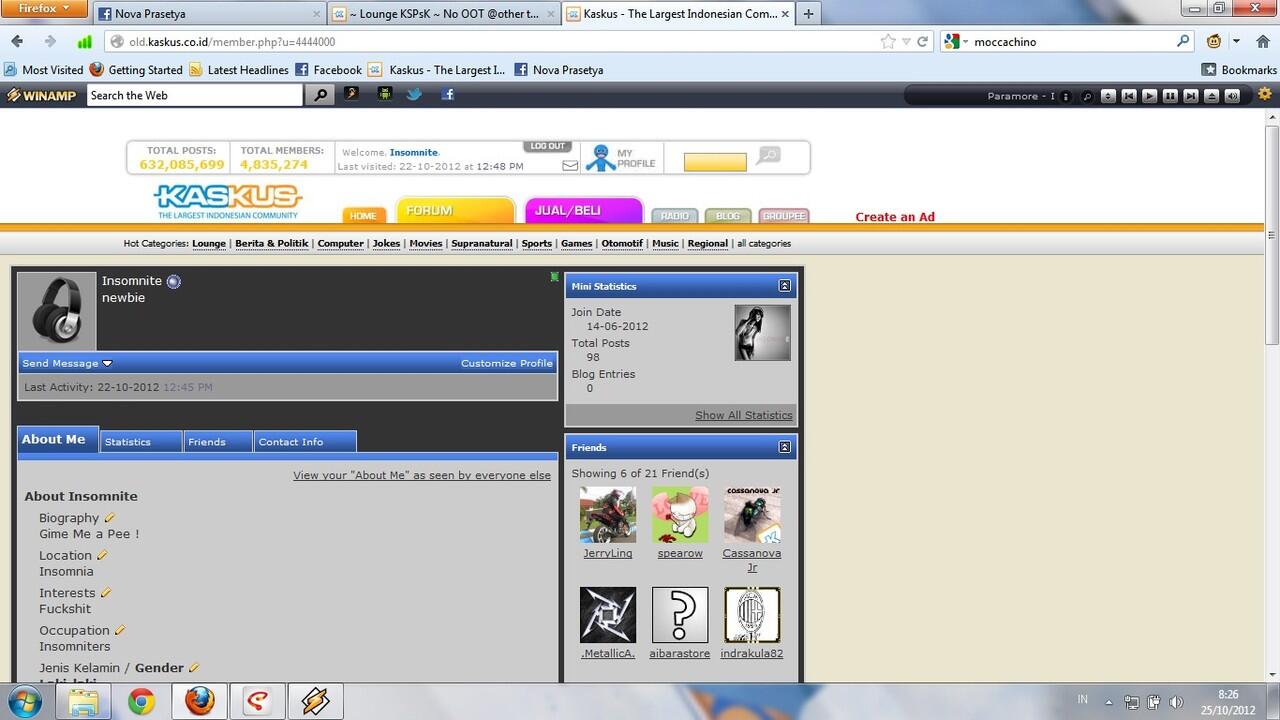Screen dimensions: 1280x720
Task: Click the browser forward arrow
Action: [x=50, y=42]
